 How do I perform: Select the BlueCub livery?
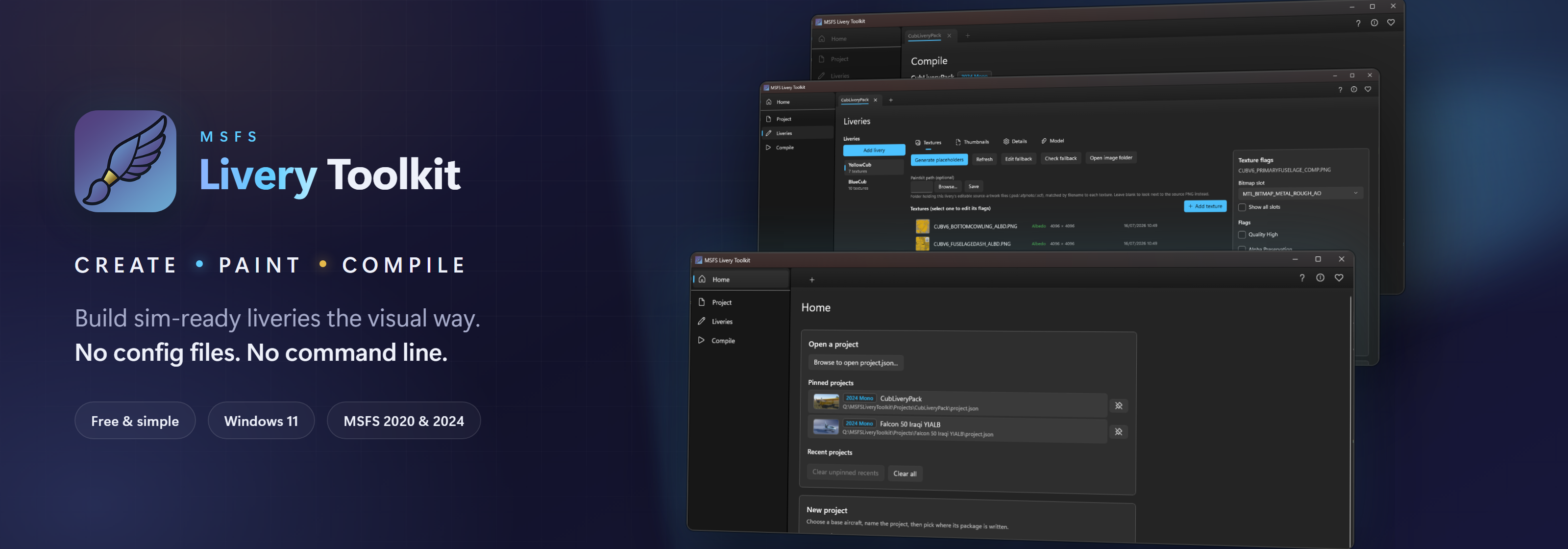874,185
